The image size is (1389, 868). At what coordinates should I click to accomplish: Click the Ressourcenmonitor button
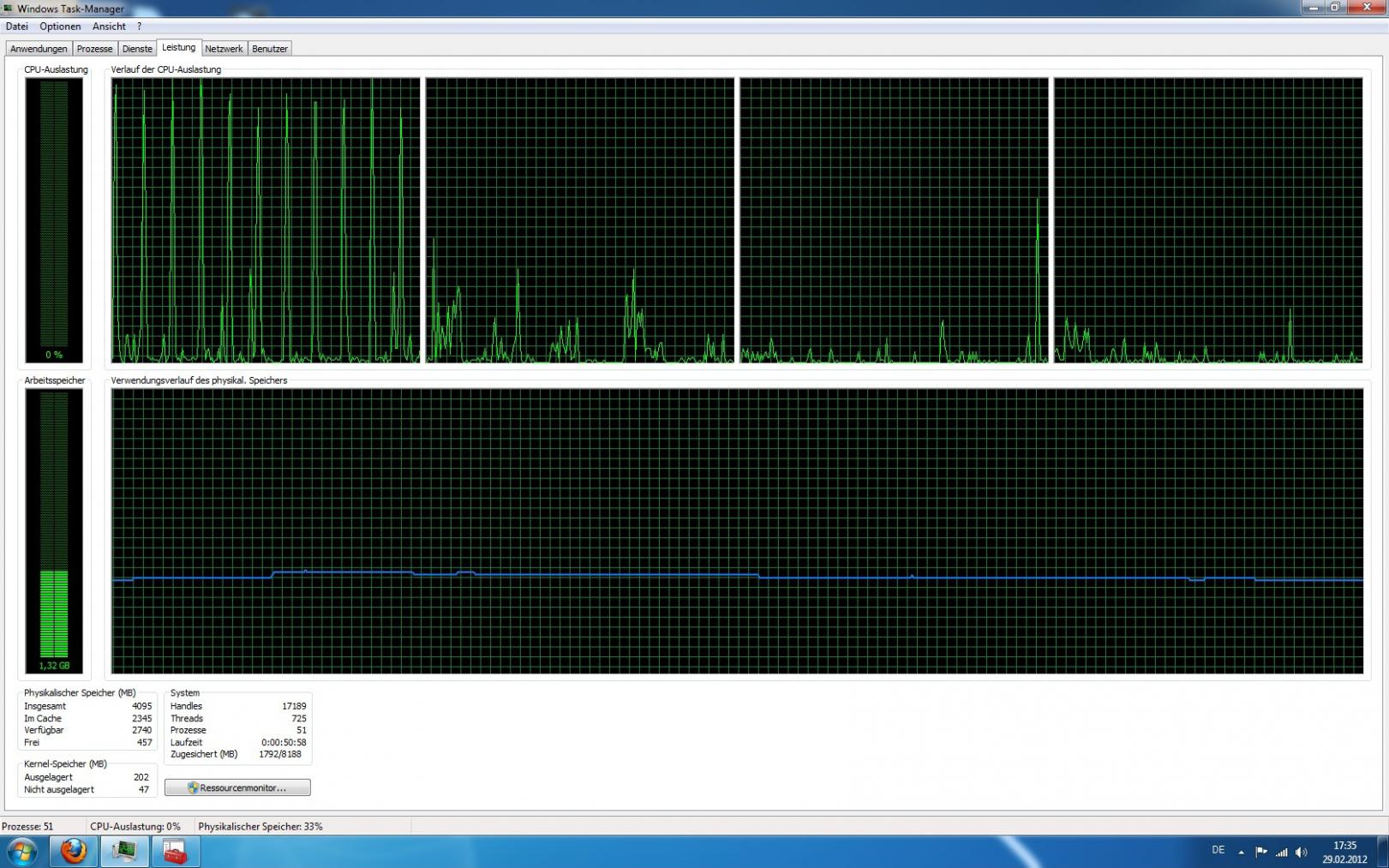tap(237, 787)
